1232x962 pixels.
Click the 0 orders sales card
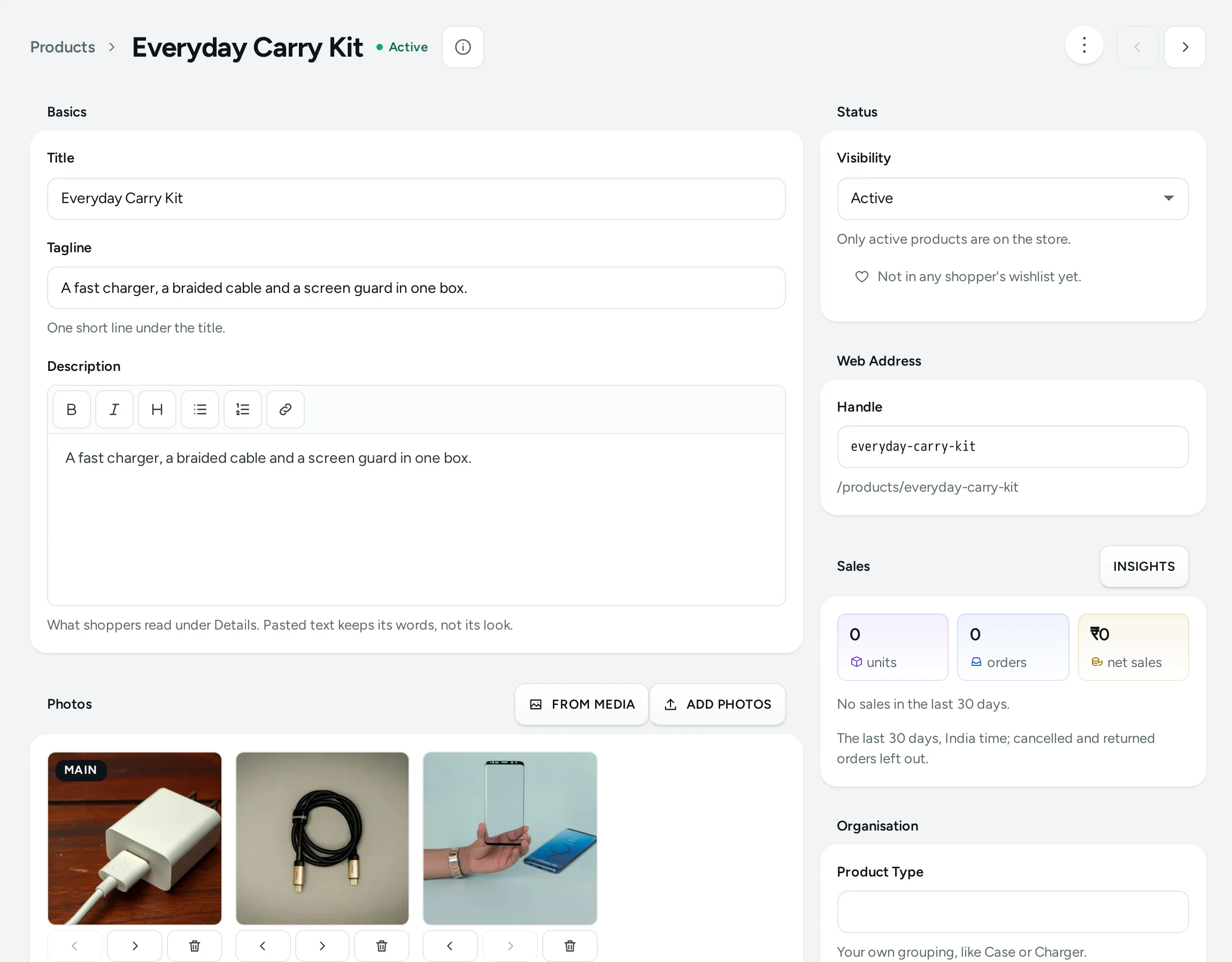pyautogui.click(x=1013, y=647)
